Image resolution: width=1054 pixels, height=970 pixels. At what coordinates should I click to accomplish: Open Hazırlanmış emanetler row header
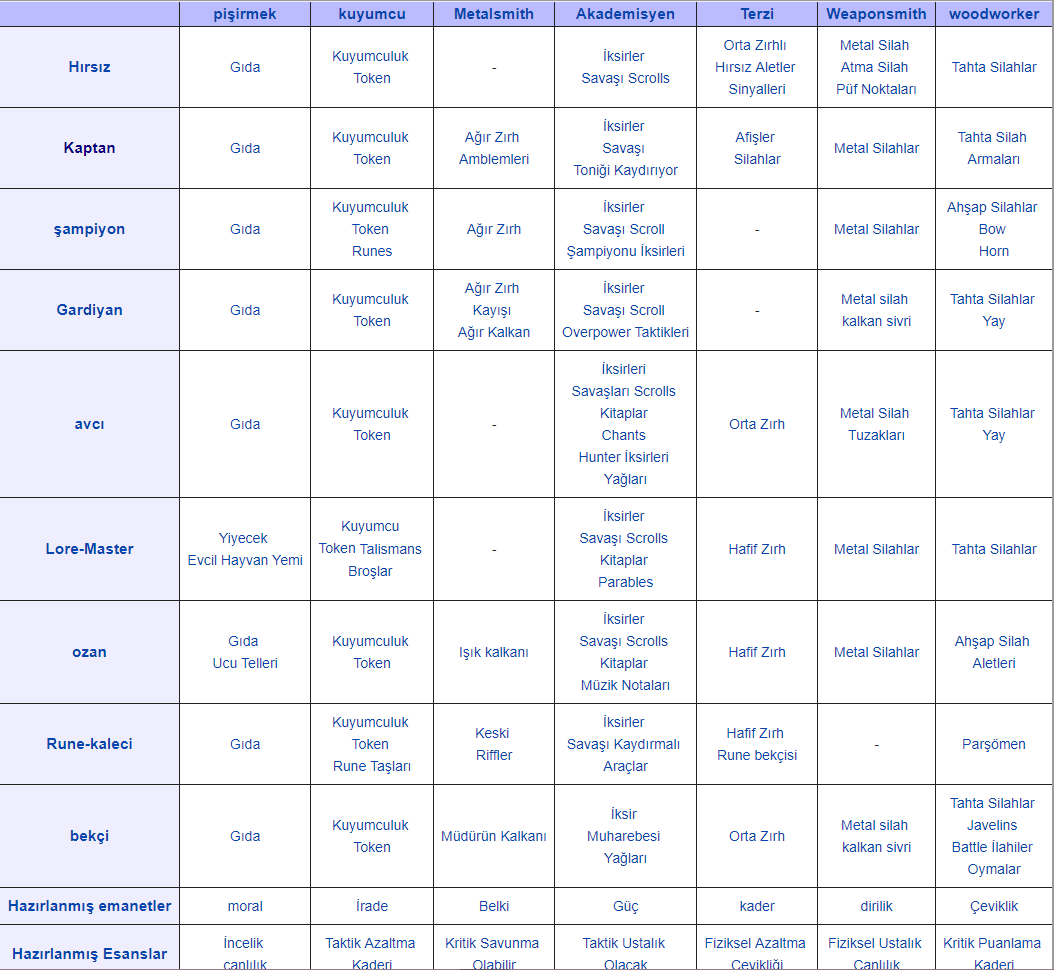[x=89, y=905]
